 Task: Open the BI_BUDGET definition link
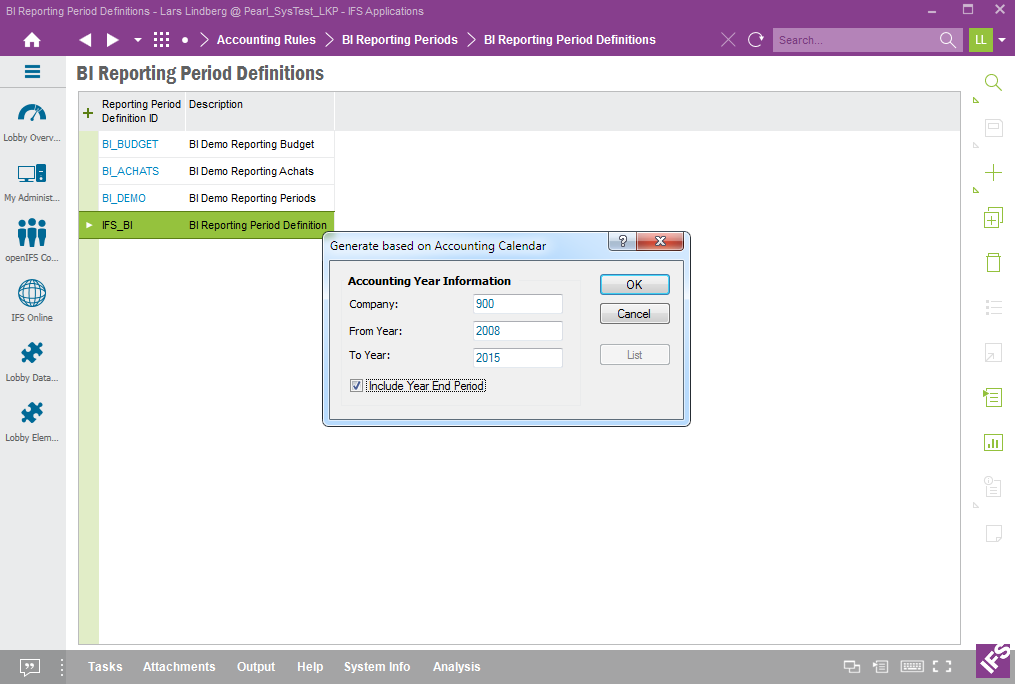(x=130, y=144)
